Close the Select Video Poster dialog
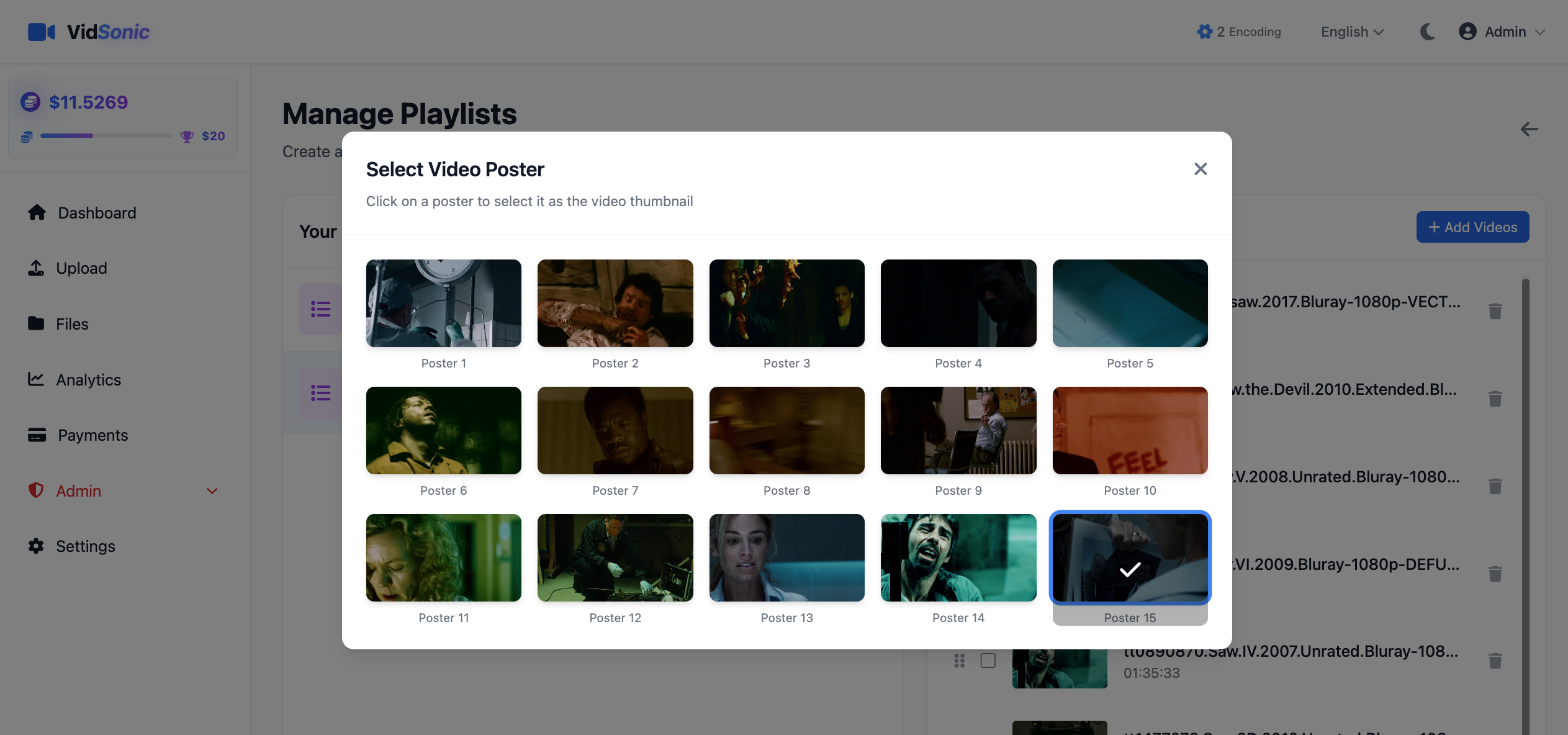1568x735 pixels. [x=1200, y=169]
